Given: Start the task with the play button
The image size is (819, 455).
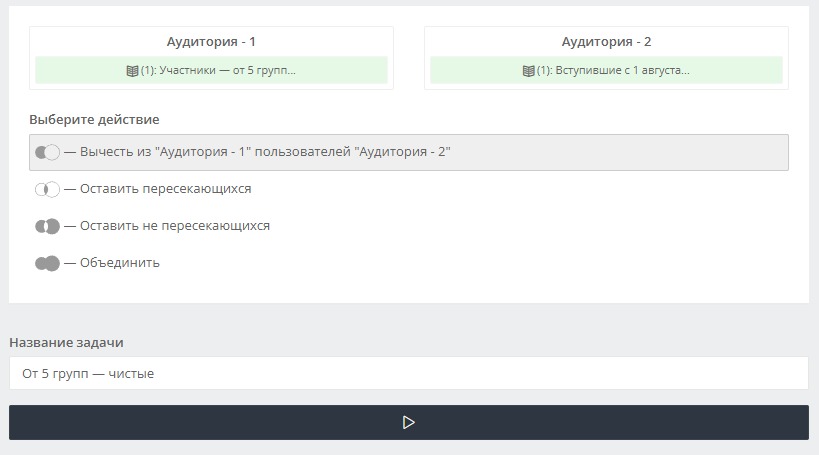Looking at the screenshot, I should 408,422.
